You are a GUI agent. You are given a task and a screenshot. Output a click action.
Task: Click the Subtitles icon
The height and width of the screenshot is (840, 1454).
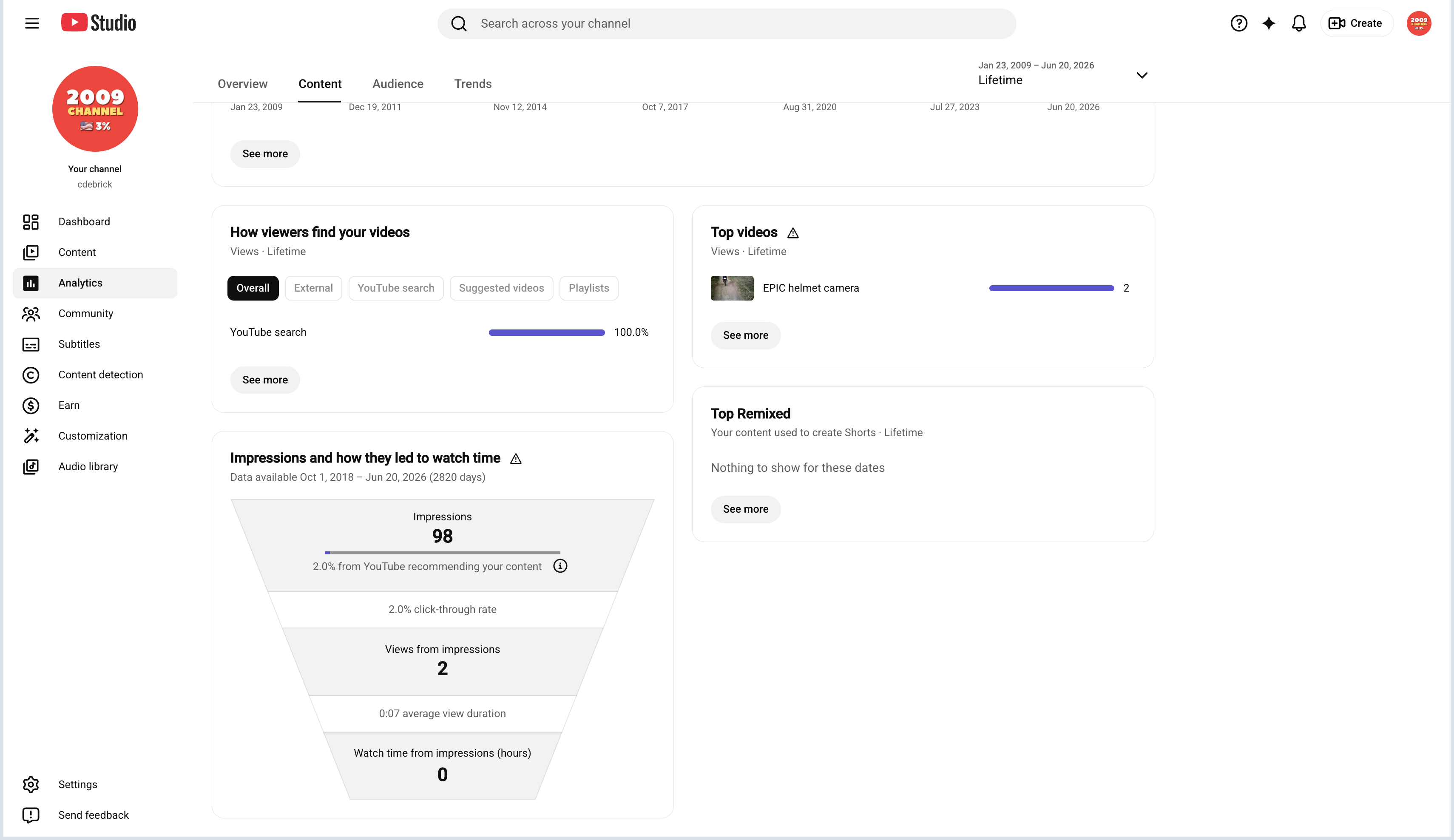pos(31,344)
